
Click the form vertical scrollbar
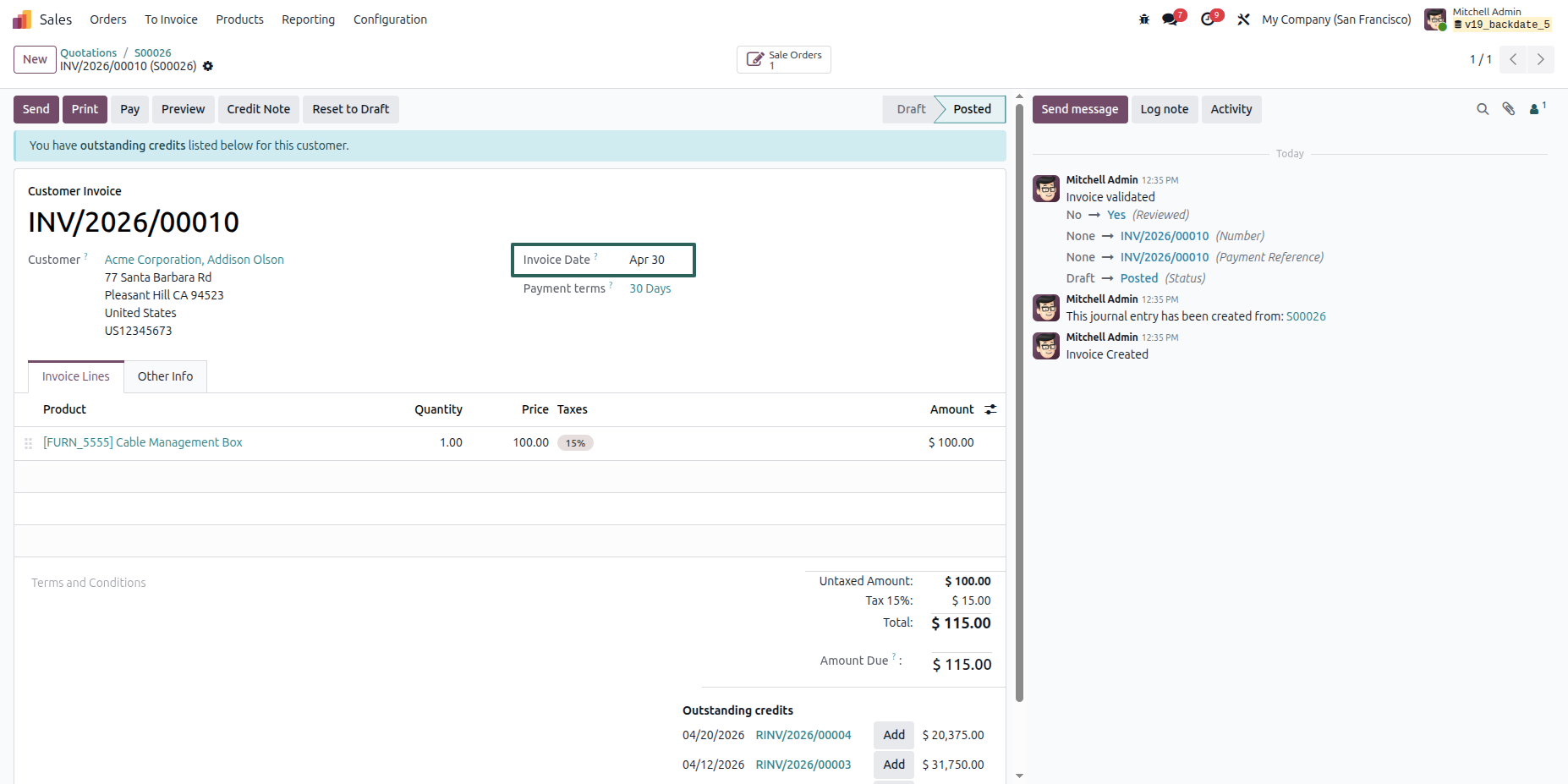1019,402
